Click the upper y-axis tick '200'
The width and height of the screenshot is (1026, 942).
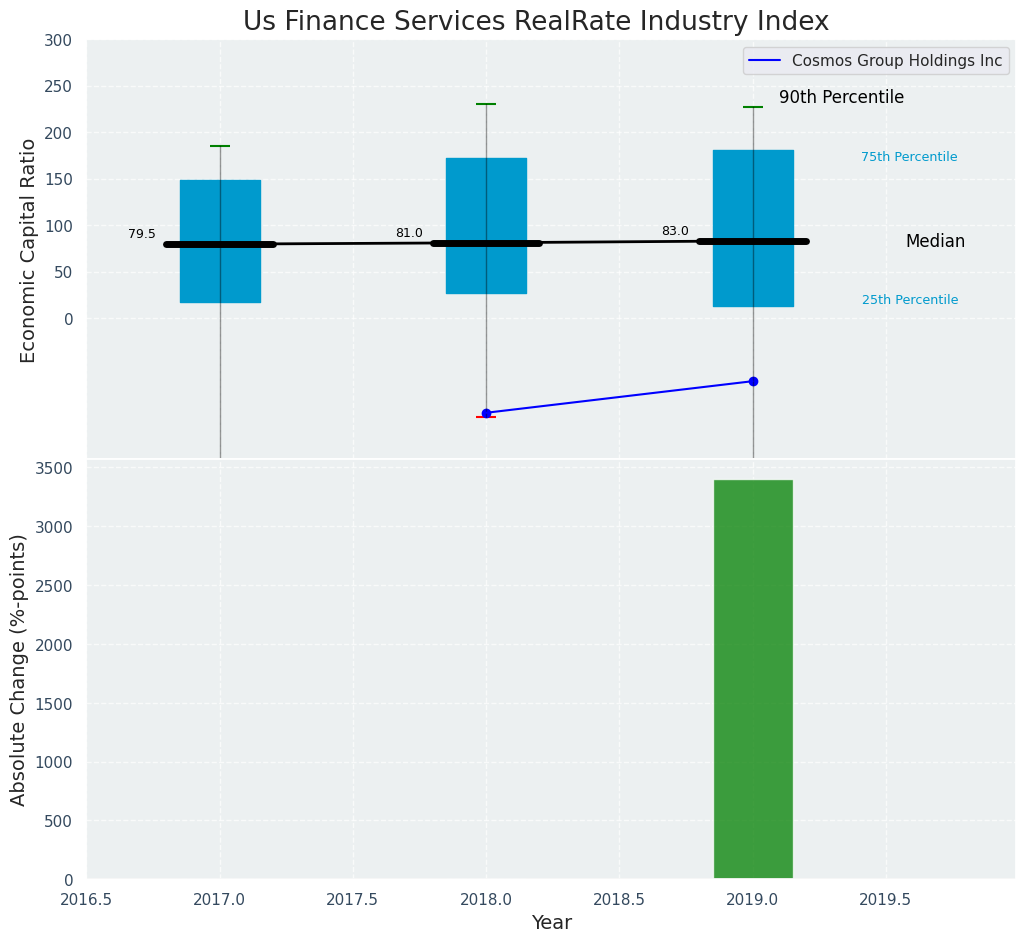pos(57,133)
